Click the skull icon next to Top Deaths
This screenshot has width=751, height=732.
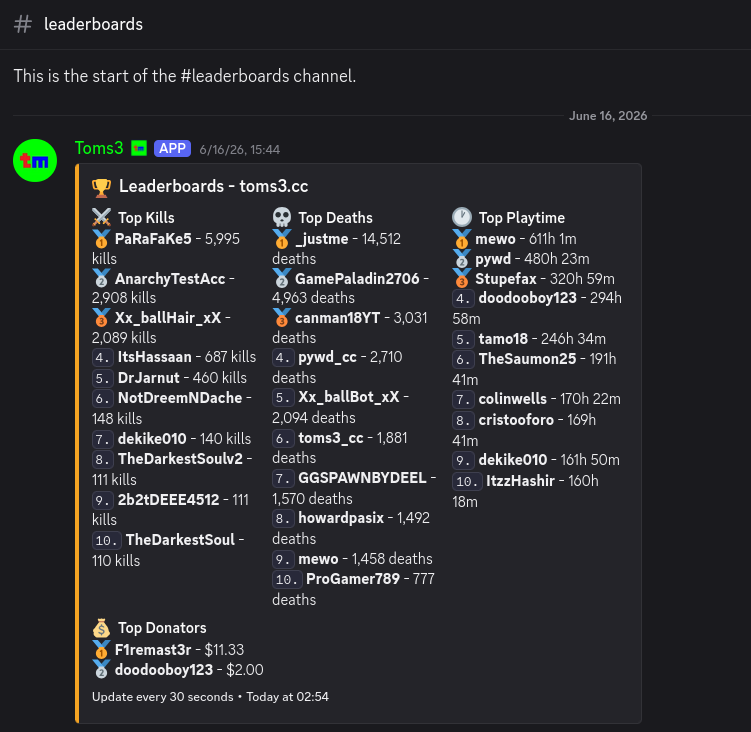point(282,217)
